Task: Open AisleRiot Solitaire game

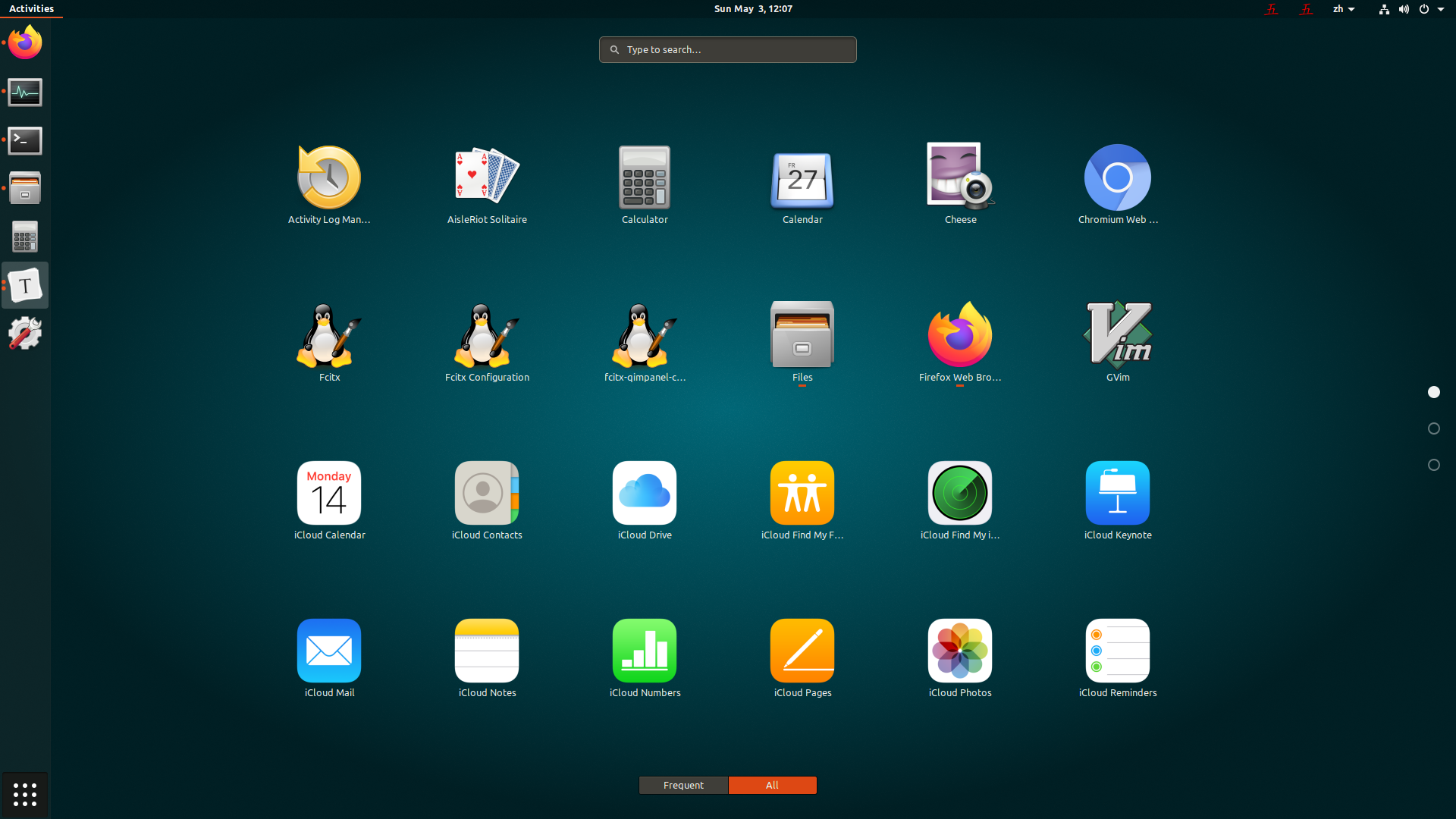Action: coord(487,177)
